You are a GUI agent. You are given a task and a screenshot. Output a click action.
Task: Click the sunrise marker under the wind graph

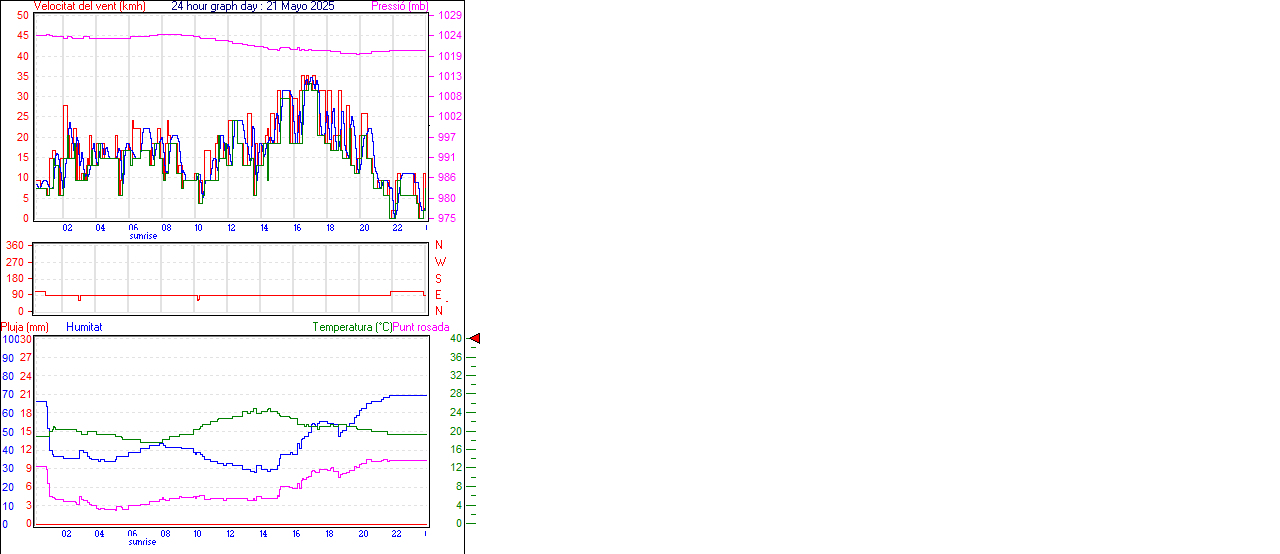click(x=143, y=236)
